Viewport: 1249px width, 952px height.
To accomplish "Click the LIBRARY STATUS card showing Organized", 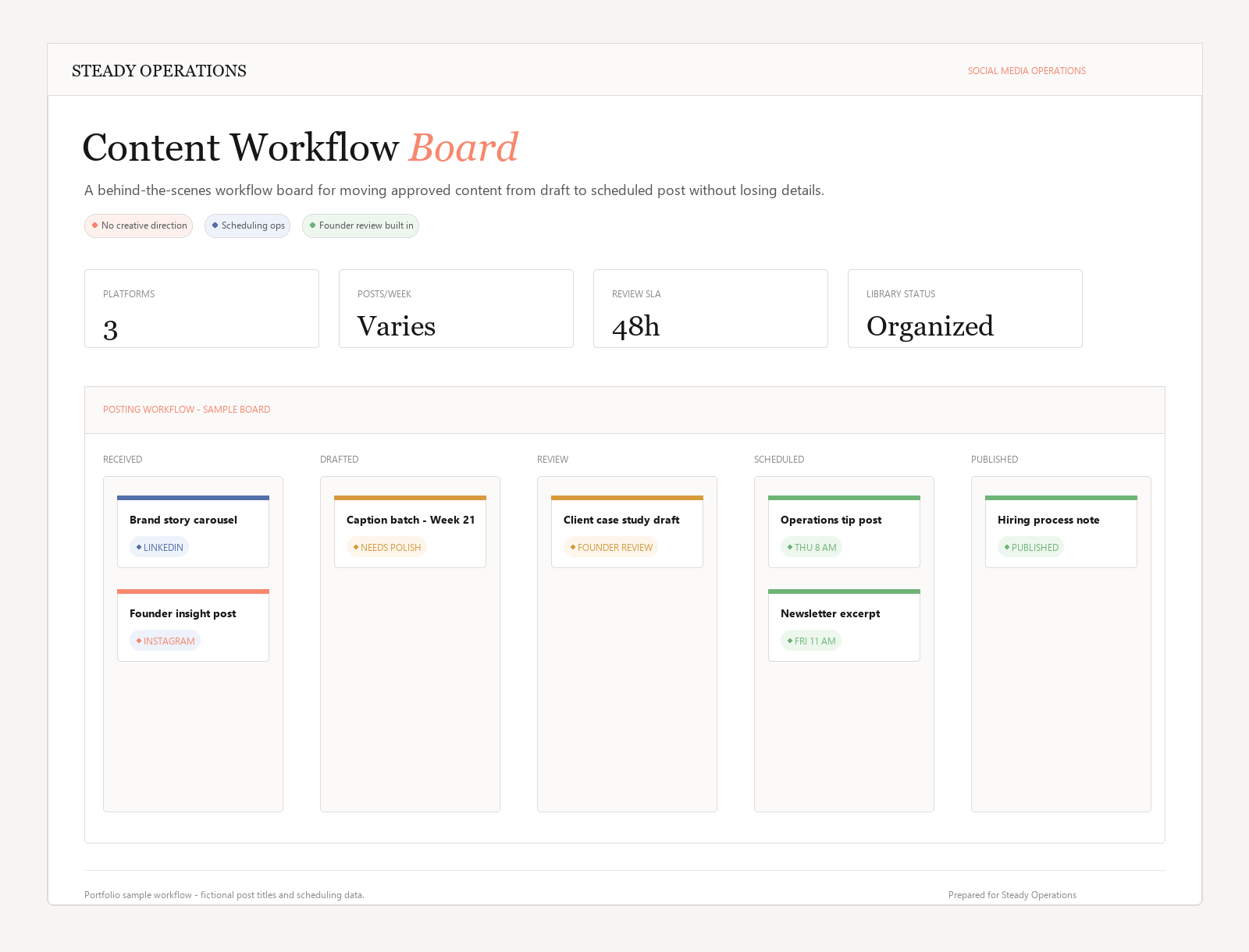I will point(965,308).
